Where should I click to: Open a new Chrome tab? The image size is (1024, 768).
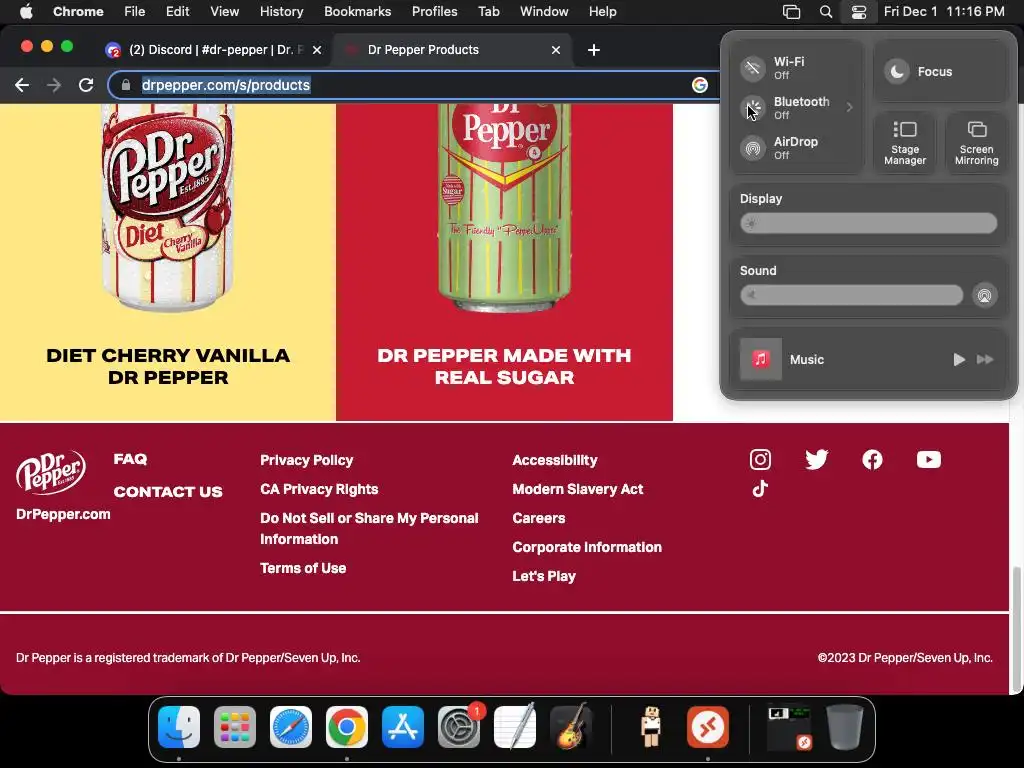point(594,50)
